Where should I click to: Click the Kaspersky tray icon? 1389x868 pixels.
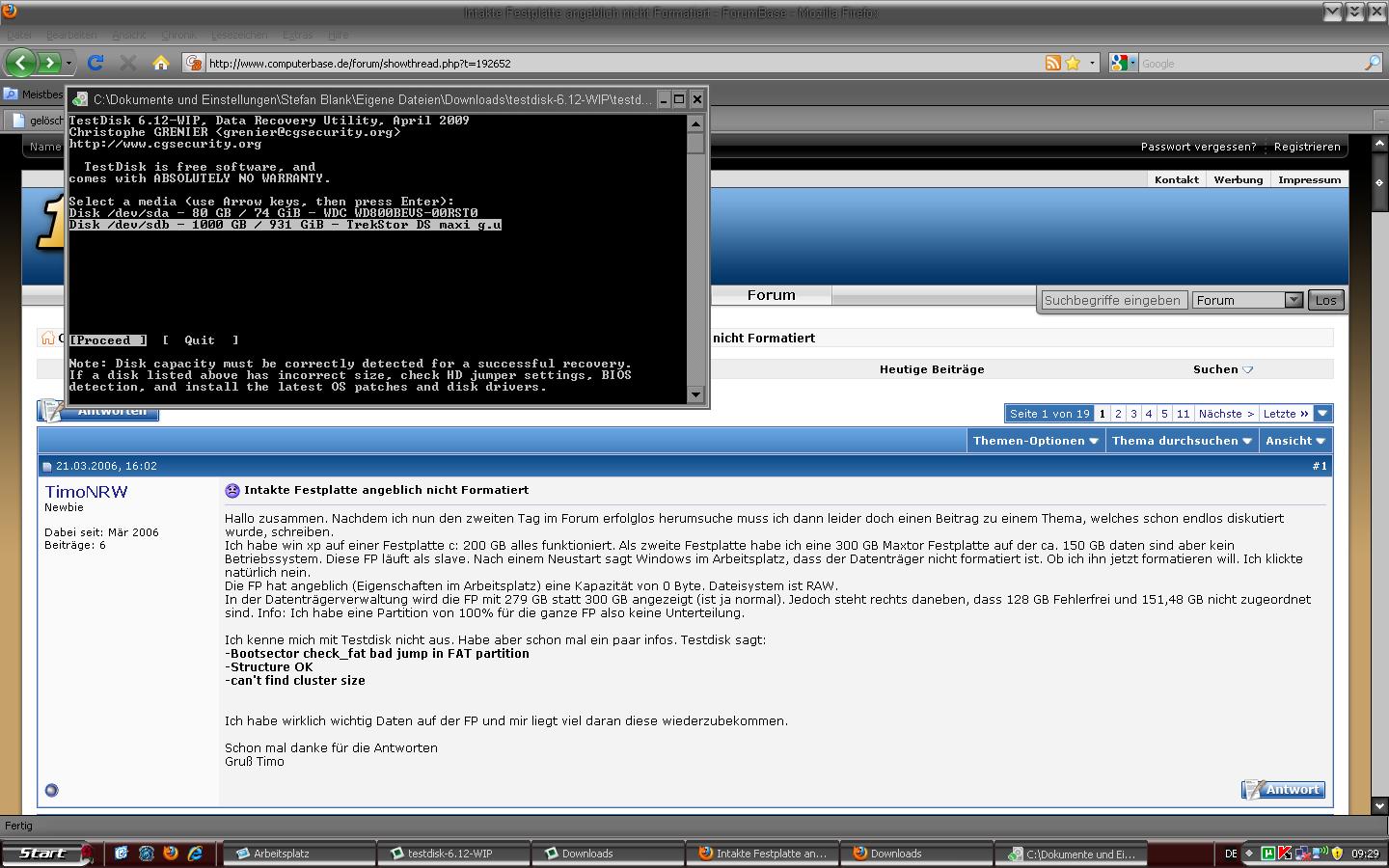pyautogui.click(x=1287, y=854)
